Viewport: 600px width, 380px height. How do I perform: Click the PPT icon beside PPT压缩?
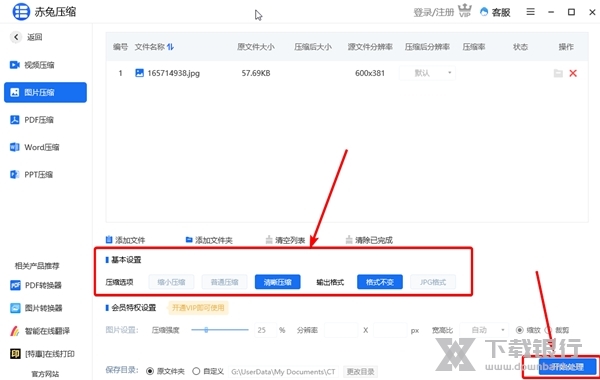point(15,175)
